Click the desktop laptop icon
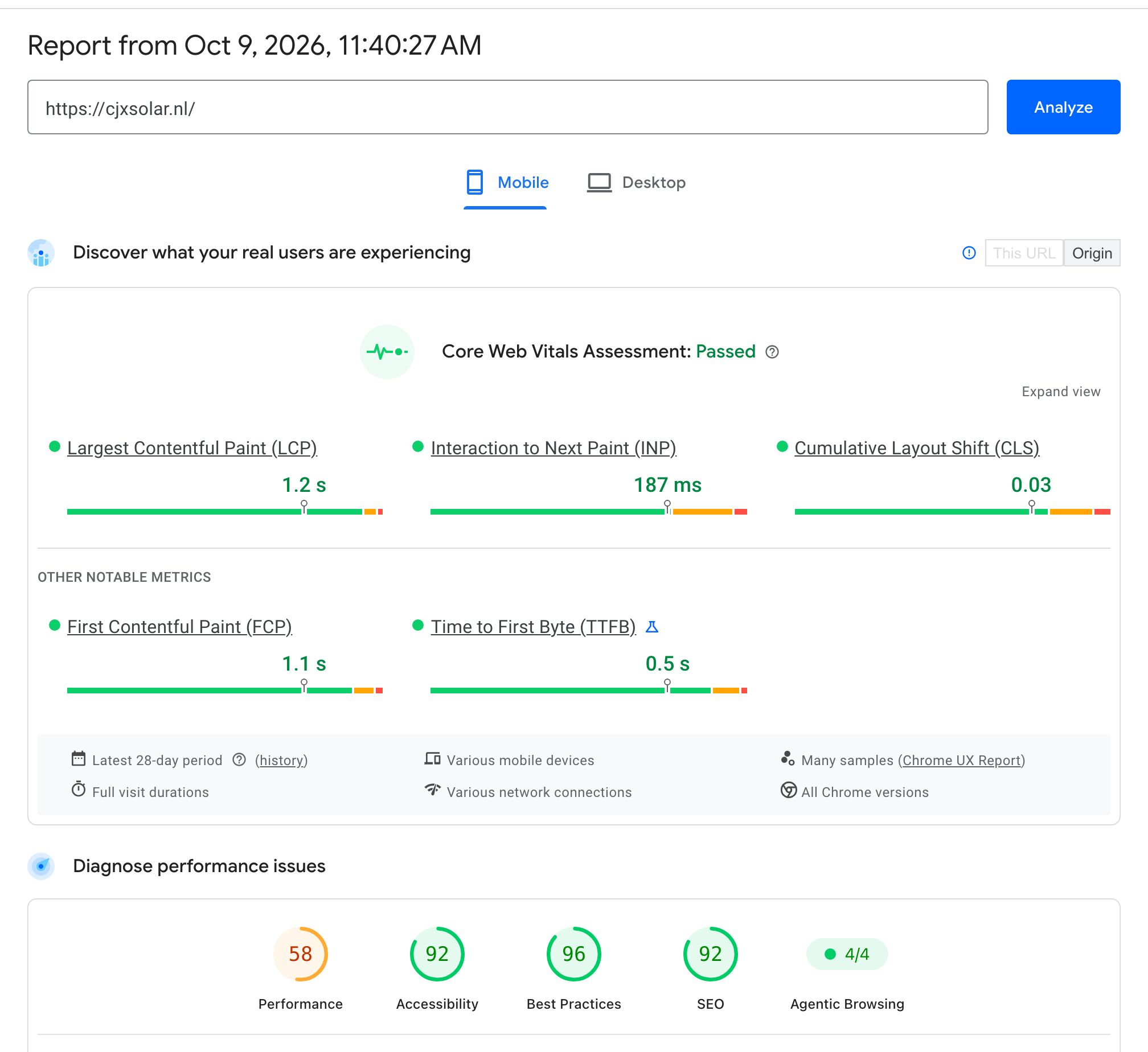Viewport: 1148px width, 1052px height. [x=599, y=183]
